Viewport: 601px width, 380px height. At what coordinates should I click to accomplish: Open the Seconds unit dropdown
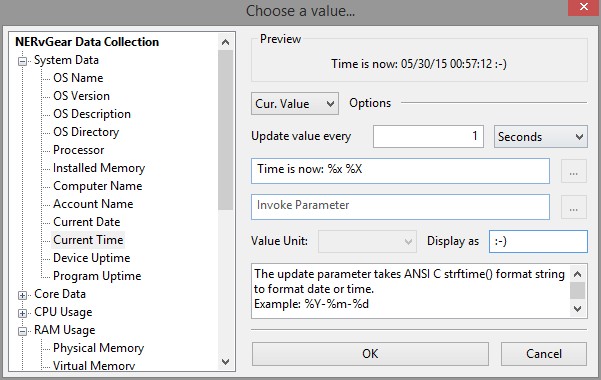point(540,137)
